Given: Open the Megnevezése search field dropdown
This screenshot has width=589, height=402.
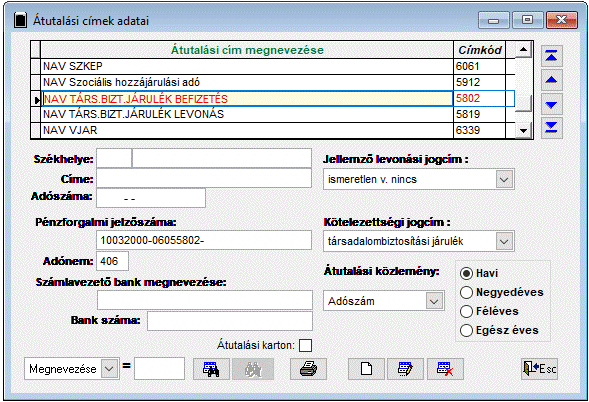Looking at the screenshot, I should (109, 369).
